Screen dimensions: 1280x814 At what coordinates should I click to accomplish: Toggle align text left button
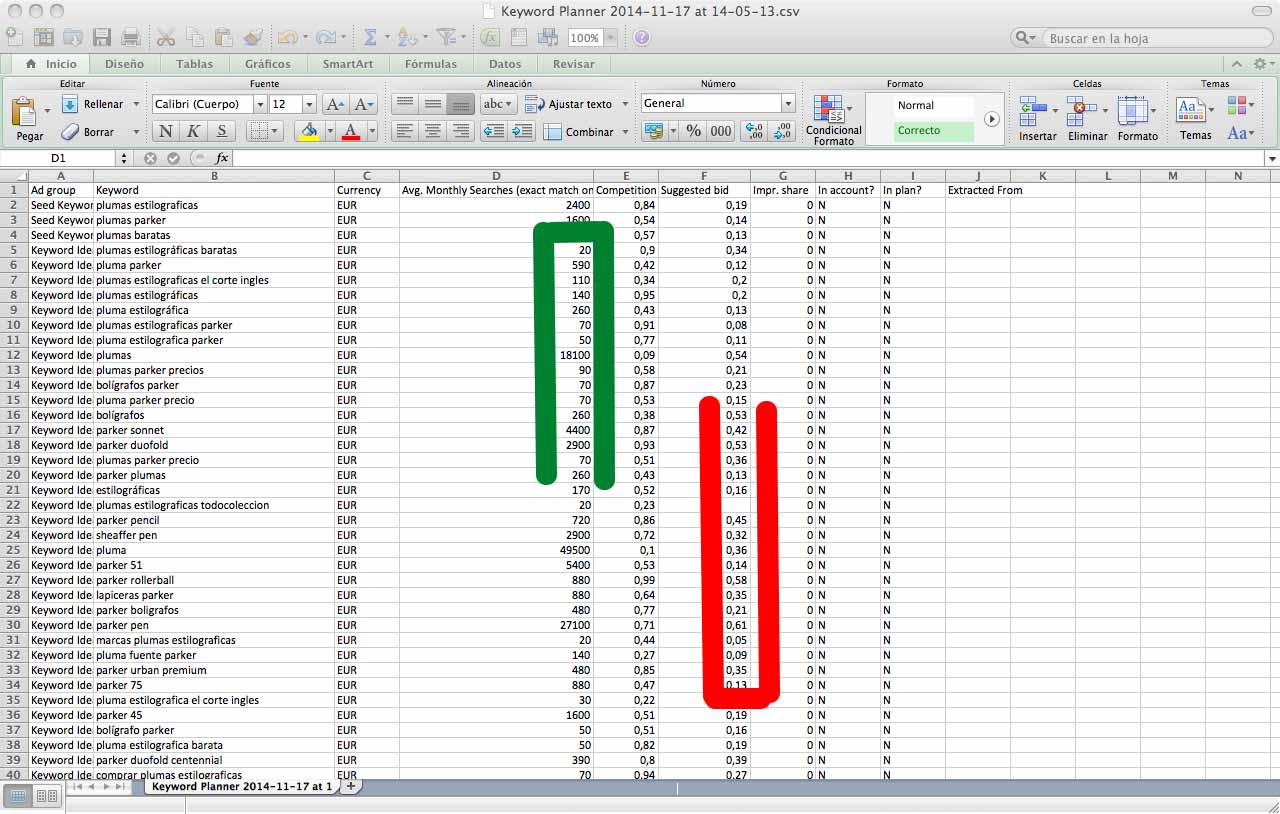(x=404, y=131)
